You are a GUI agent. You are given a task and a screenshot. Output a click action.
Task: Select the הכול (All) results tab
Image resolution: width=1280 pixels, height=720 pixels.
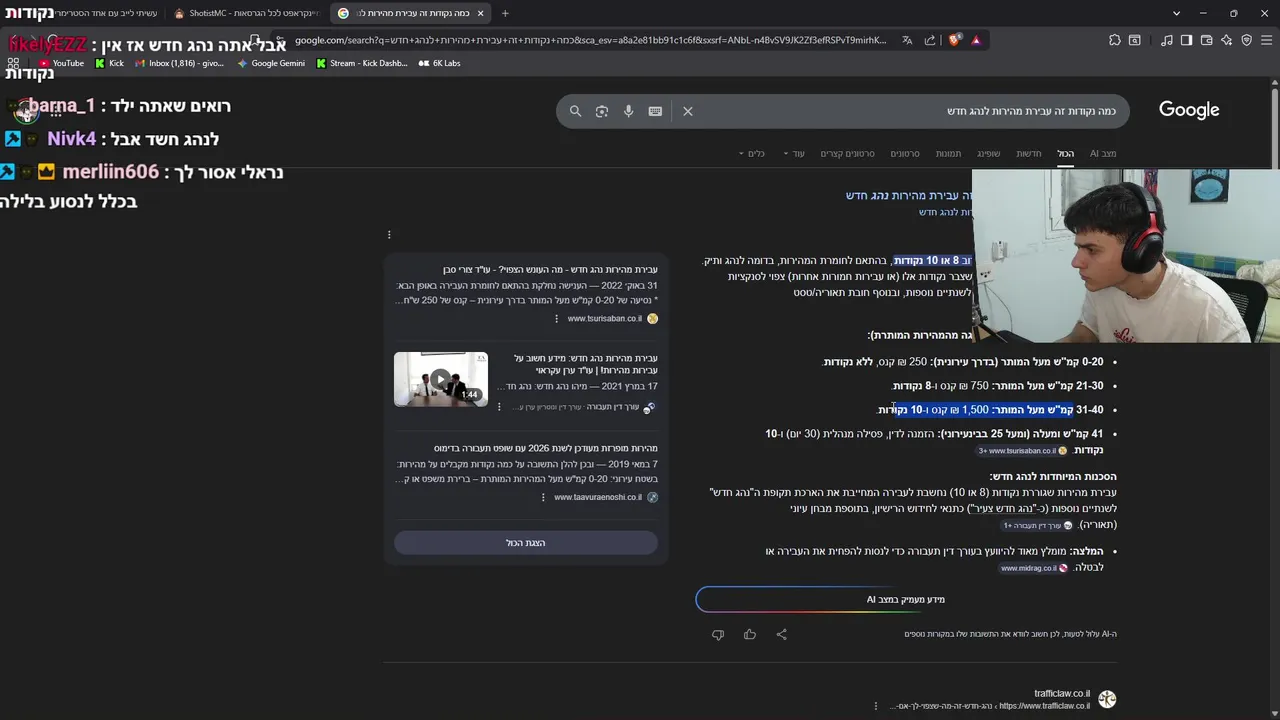(x=1066, y=153)
